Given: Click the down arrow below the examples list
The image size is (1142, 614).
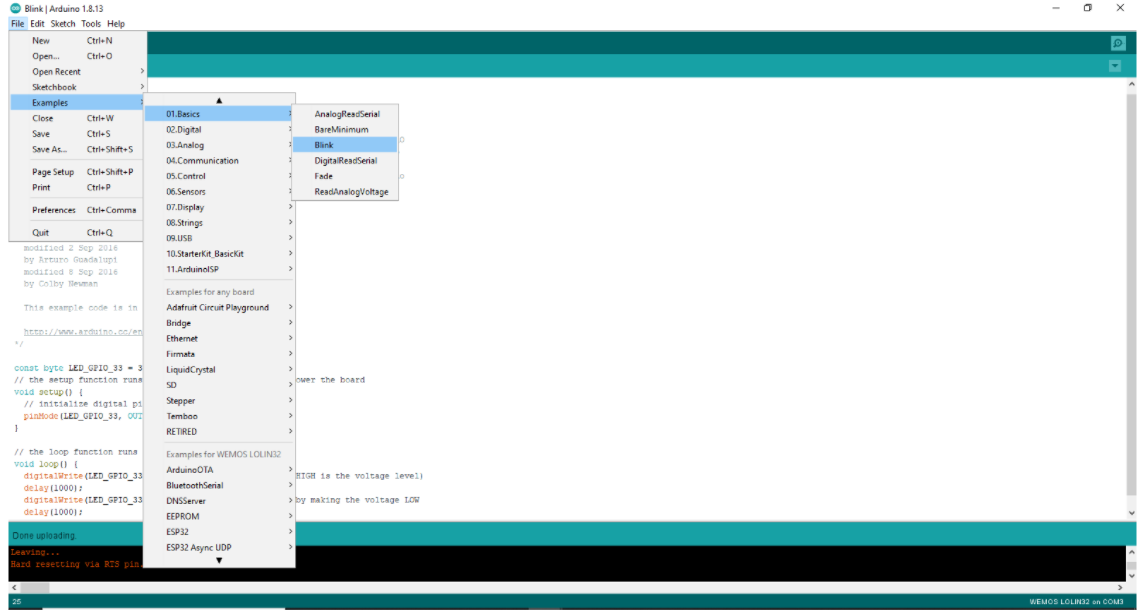Looking at the screenshot, I should point(219,560).
